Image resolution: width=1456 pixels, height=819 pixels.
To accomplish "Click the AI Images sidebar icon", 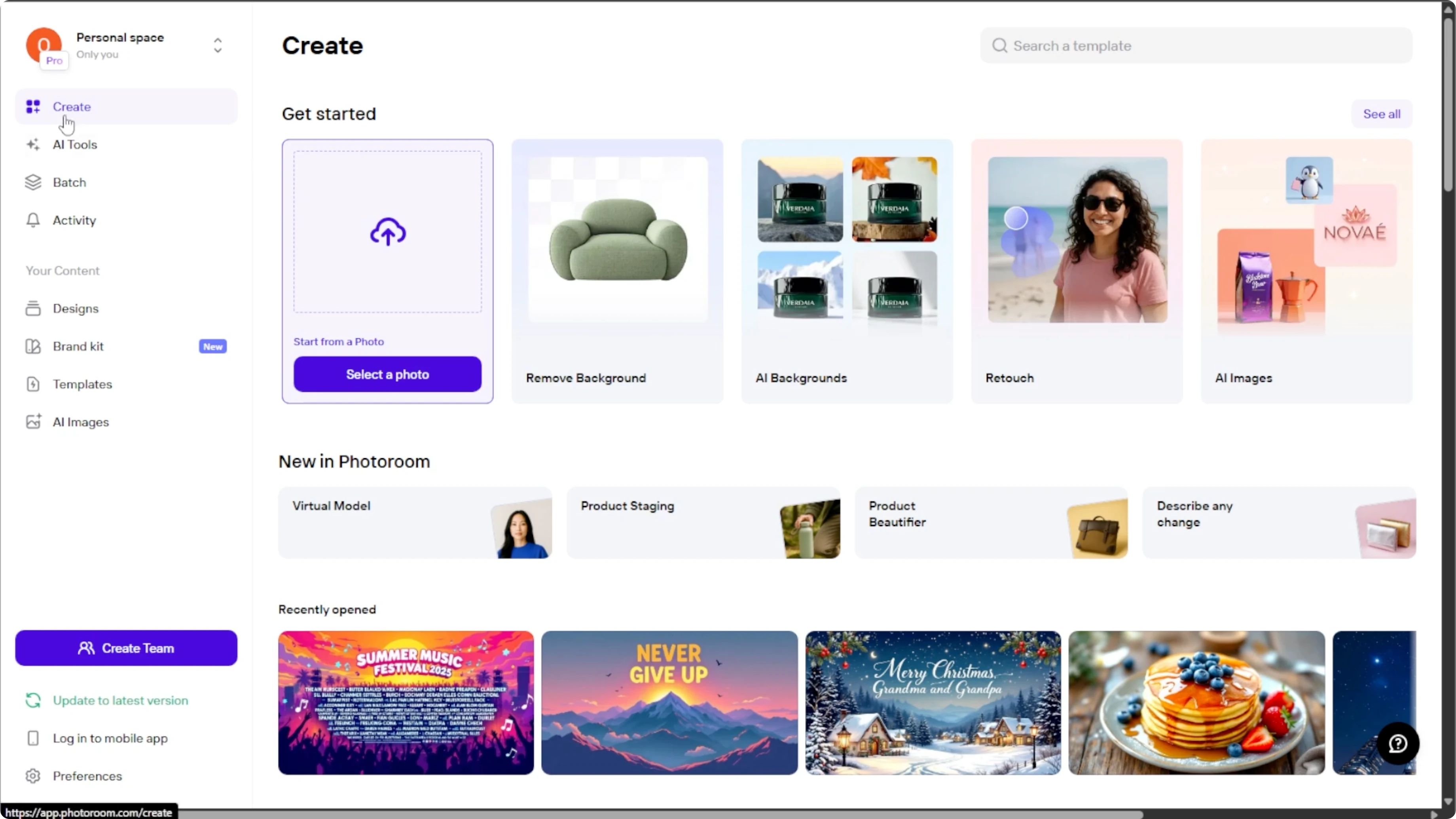I will [33, 422].
